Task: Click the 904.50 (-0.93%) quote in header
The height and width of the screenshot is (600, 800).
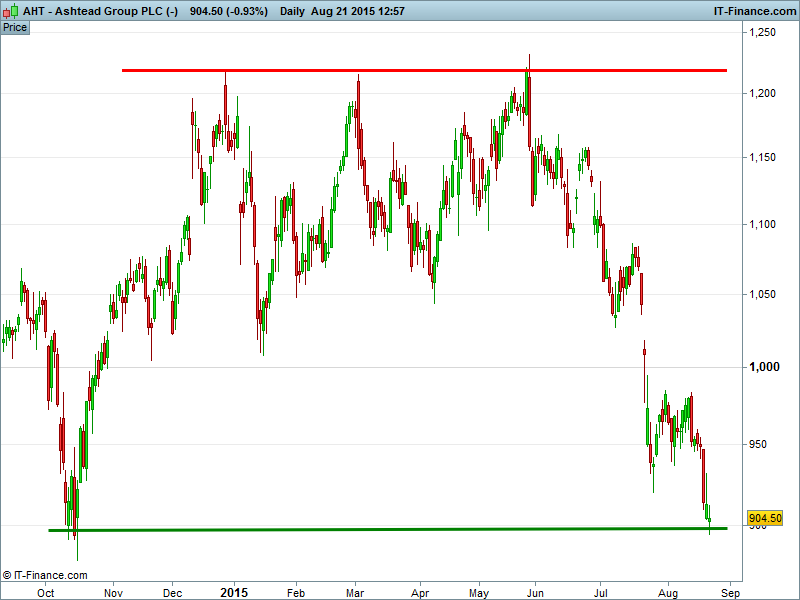Action: [x=230, y=10]
